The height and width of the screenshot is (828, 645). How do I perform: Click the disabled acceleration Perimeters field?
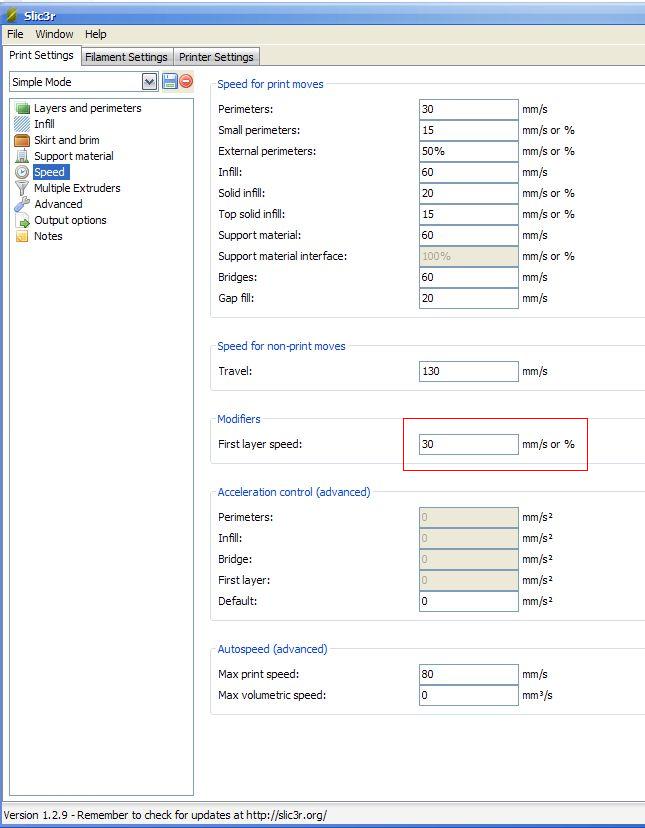469,518
